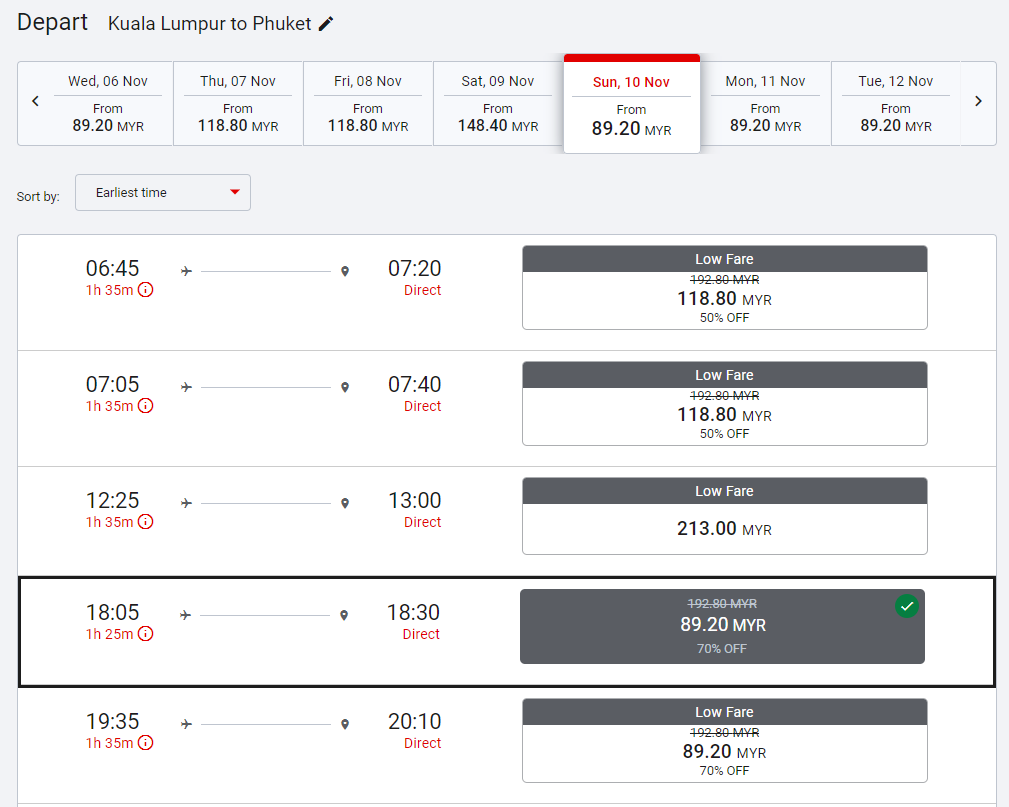Show later dates with right arrow

pyautogui.click(x=978, y=101)
